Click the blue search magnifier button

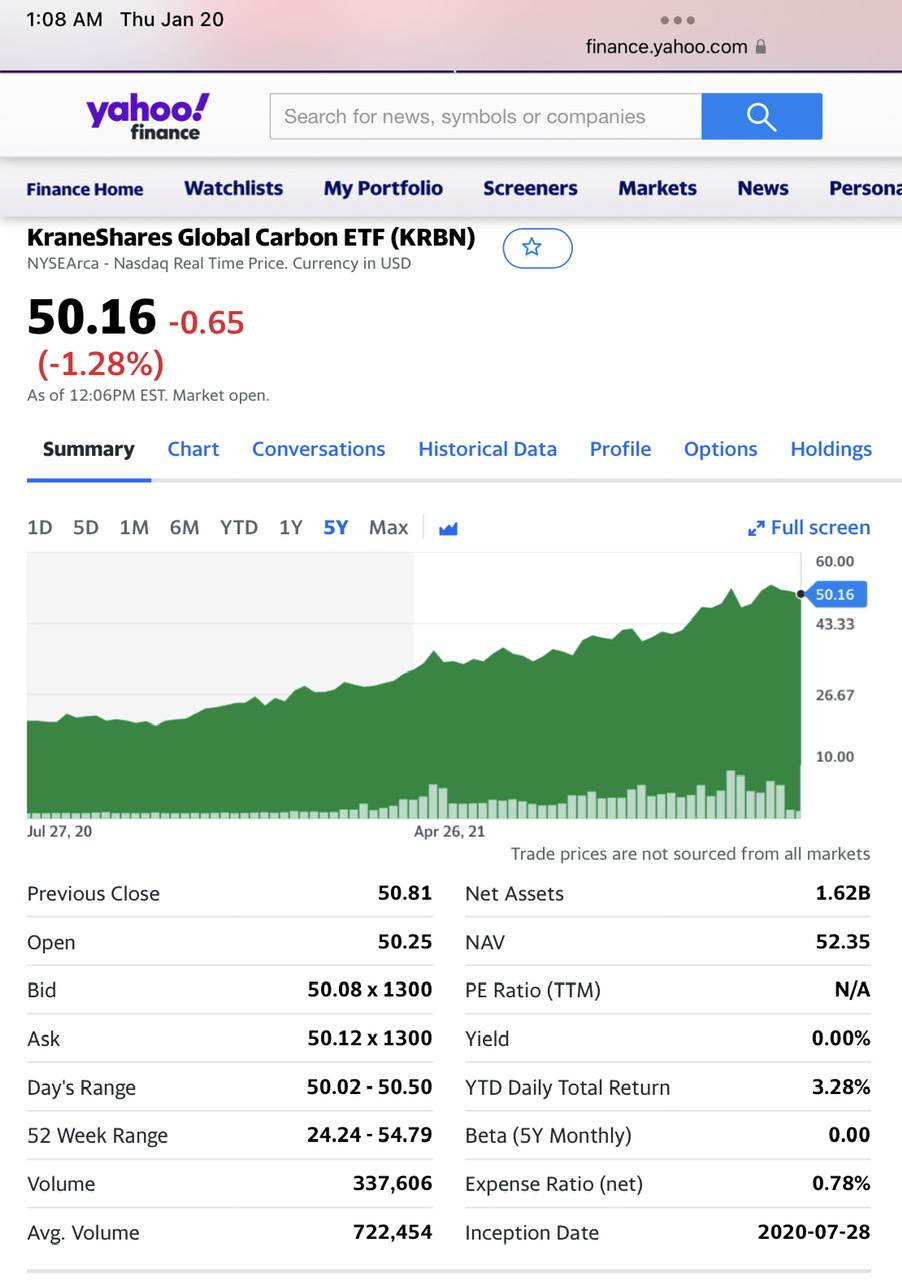coord(761,117)
